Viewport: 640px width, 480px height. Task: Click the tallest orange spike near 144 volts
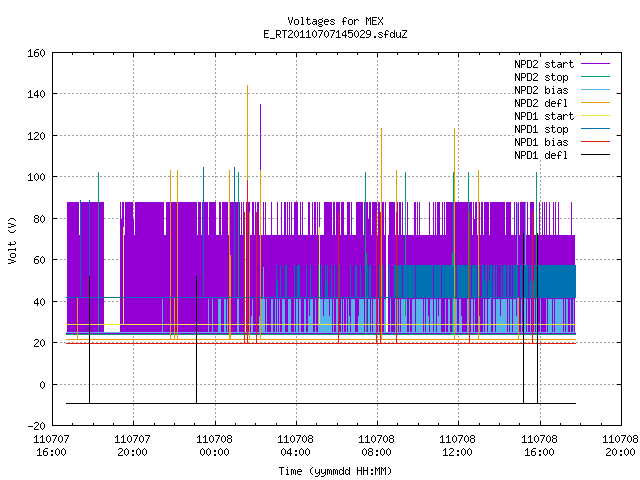[x=247, y=131]
